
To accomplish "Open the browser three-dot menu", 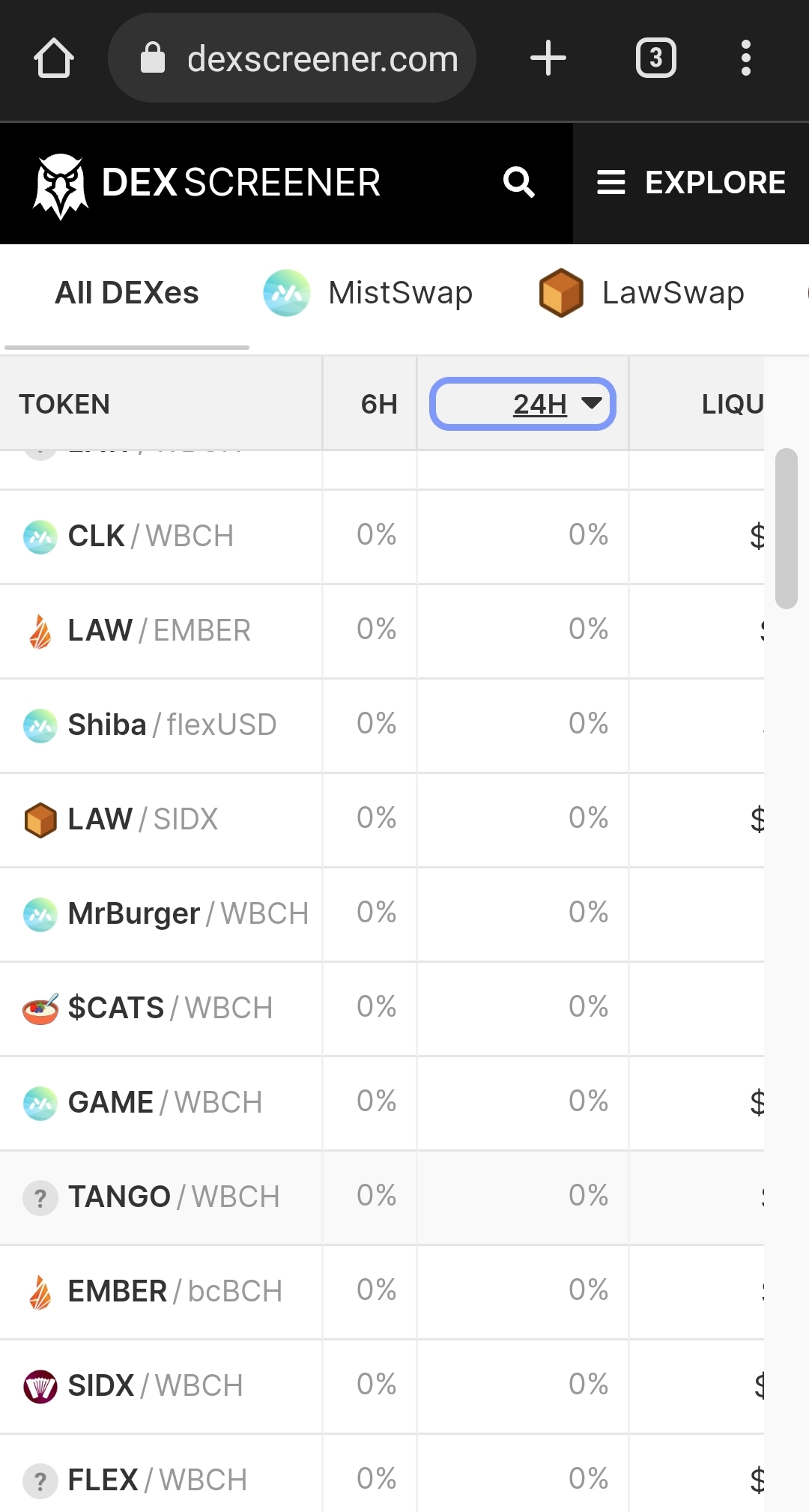I will 745,58.
